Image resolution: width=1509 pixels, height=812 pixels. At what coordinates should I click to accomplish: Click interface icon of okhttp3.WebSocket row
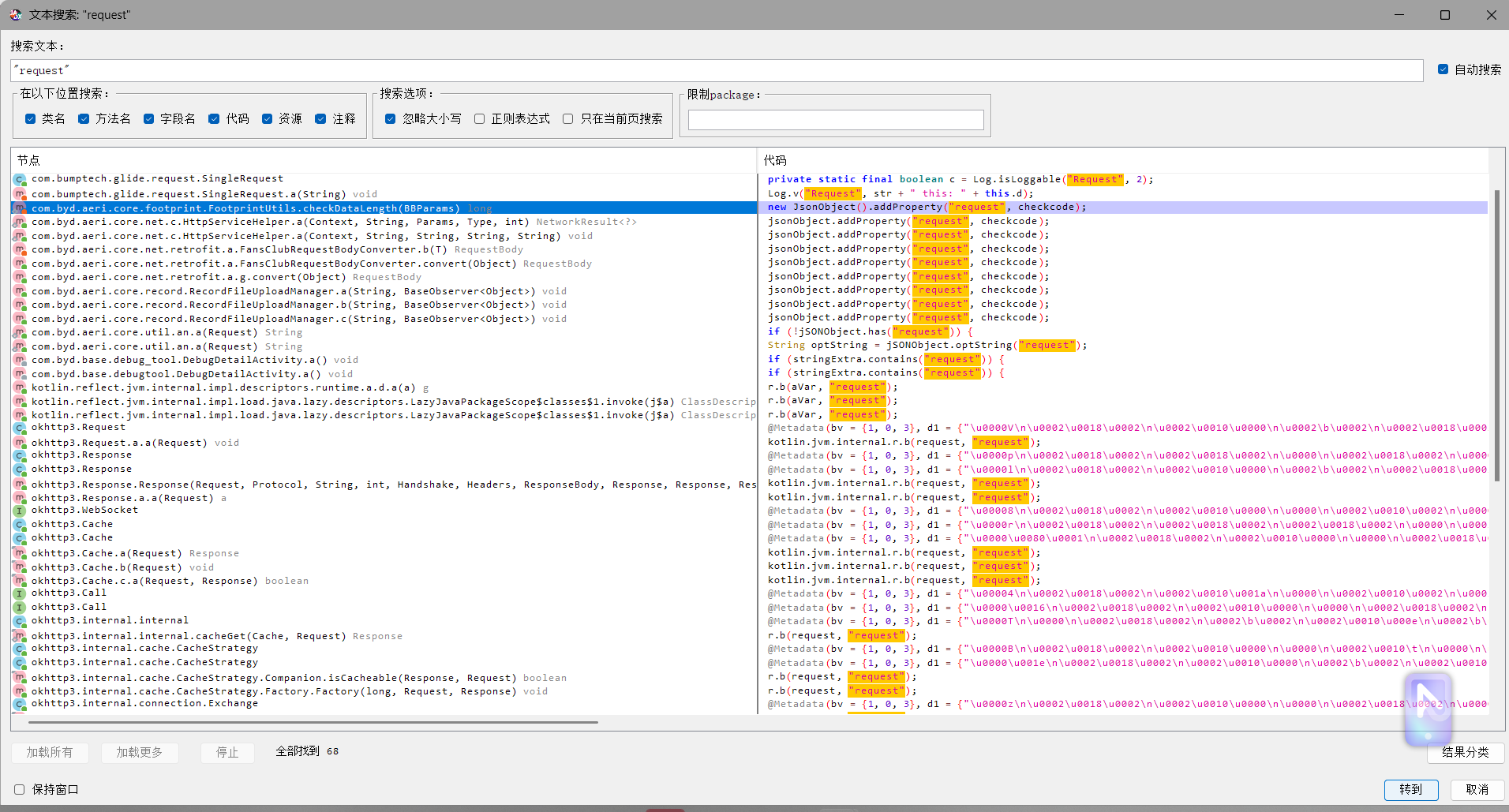(20, 511)
